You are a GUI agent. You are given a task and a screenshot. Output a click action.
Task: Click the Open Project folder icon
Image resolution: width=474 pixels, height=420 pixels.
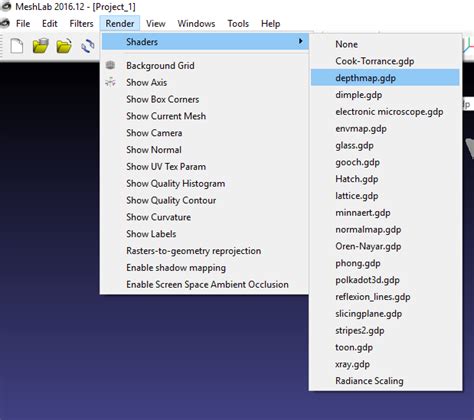(x=41, y=46)
